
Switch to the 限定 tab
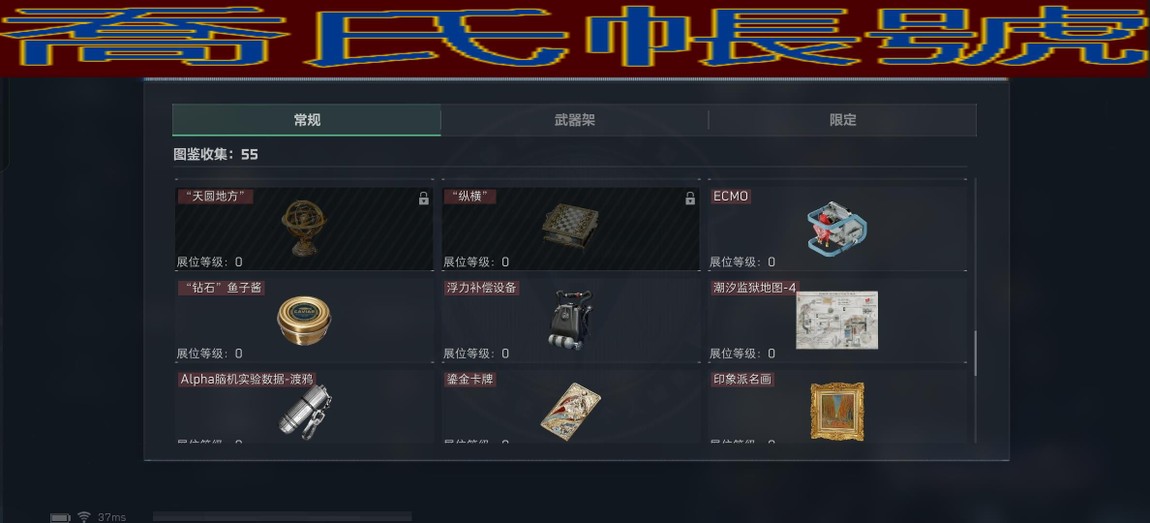[843, 120]
